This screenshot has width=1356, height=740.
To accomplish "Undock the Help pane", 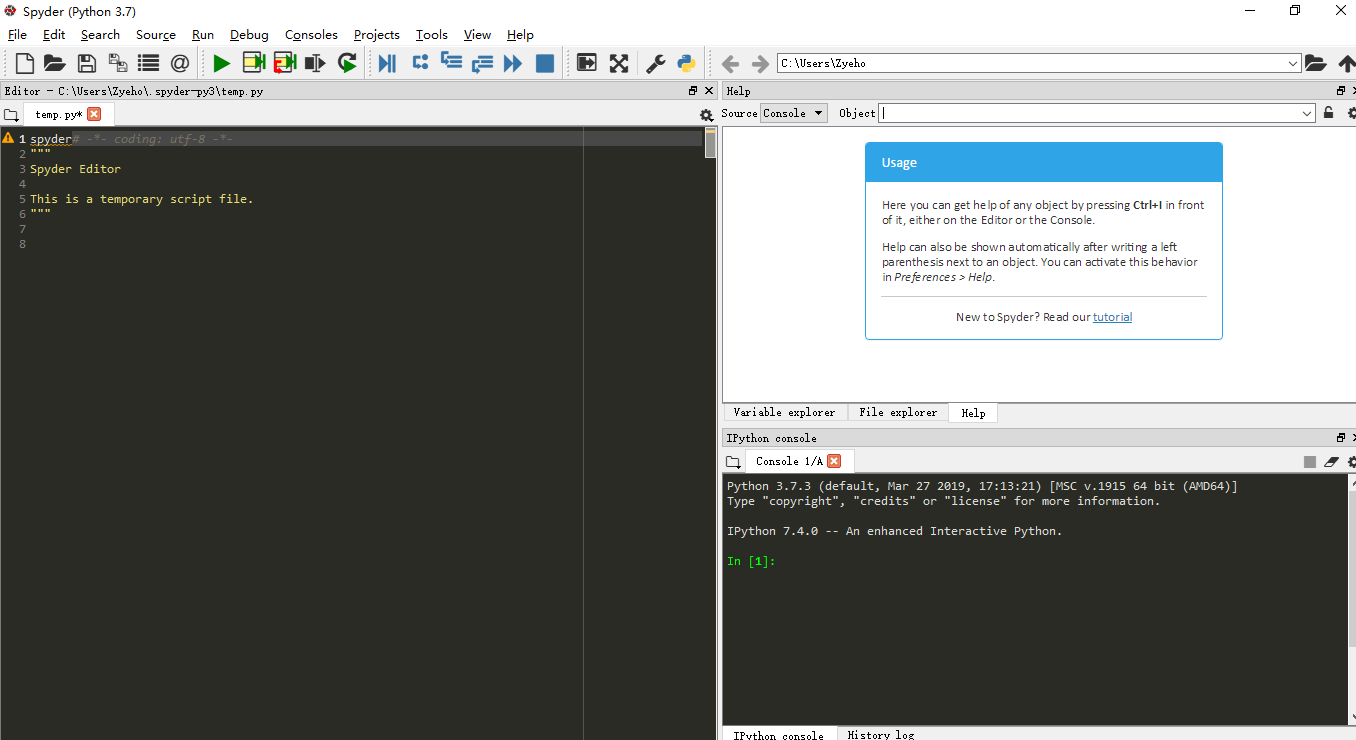I will coord(1341,91).
